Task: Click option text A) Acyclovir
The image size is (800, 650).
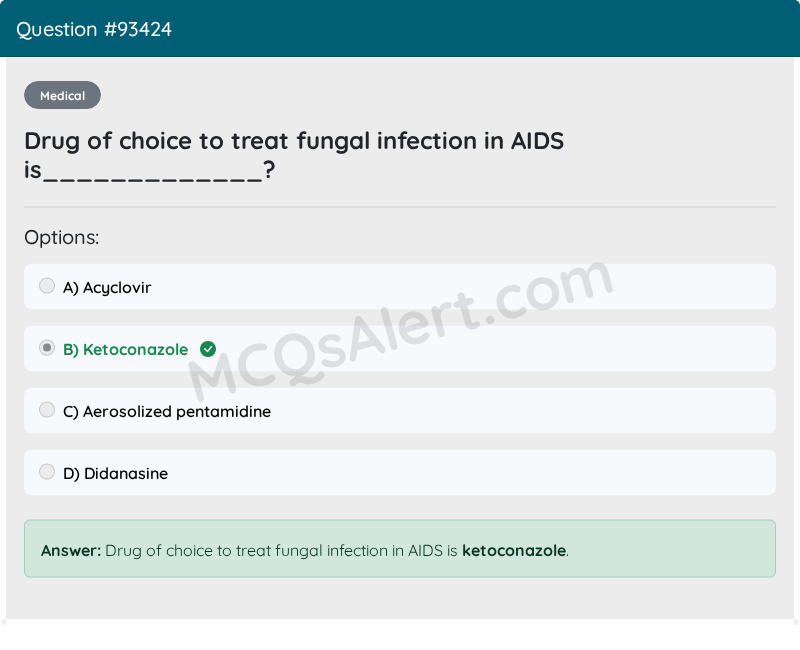Action: click(x=107, y=288)
